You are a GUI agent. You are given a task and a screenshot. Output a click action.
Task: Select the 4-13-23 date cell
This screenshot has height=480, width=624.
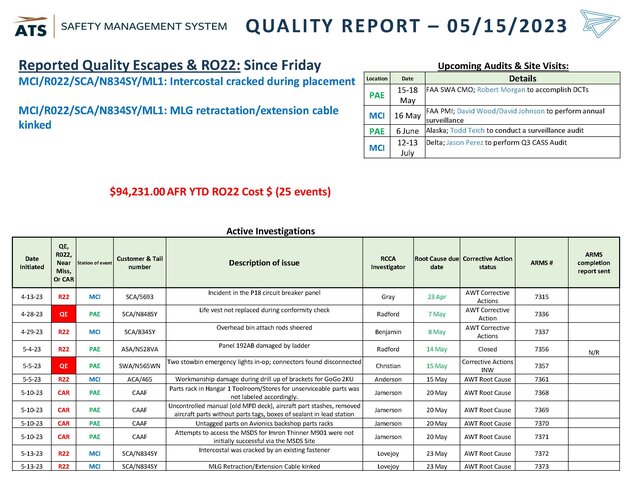(x=32, y=297)
